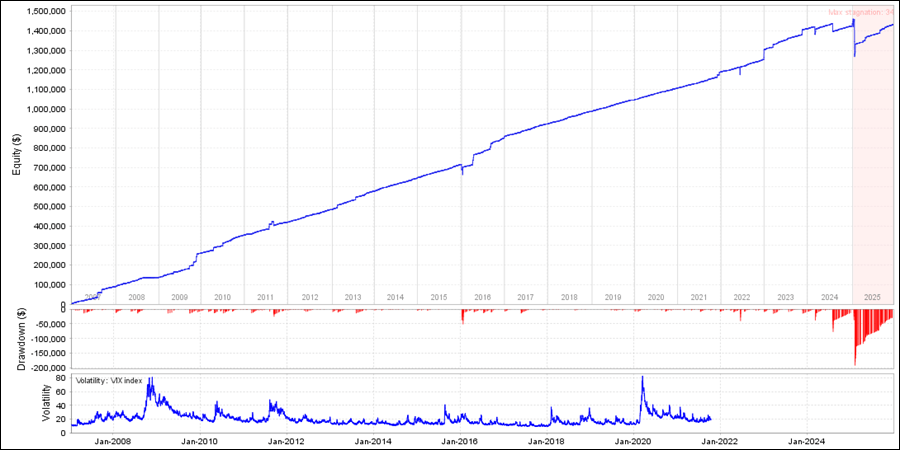Click the Jan-2020 date on volatility axis
This screenshot has height=450, width=900.
[633, 440]
